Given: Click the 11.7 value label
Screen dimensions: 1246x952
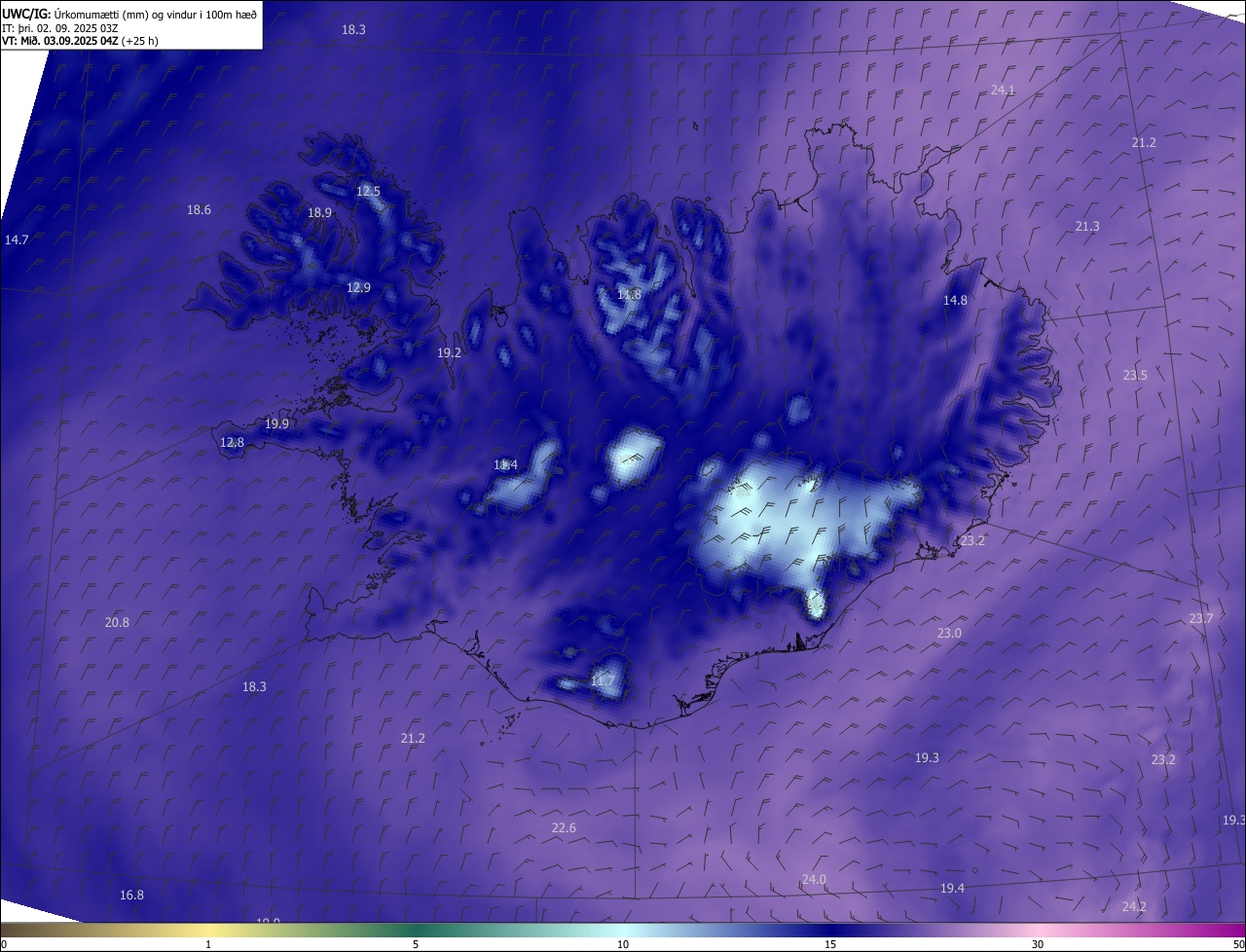Looking at the screenshot, I should [x=603, y=680].
